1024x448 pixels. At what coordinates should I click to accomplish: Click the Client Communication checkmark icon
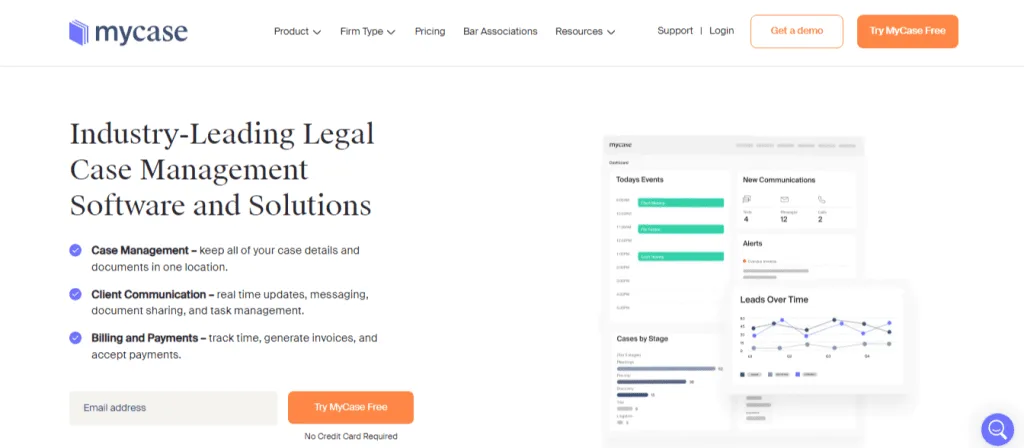[76, 294]
